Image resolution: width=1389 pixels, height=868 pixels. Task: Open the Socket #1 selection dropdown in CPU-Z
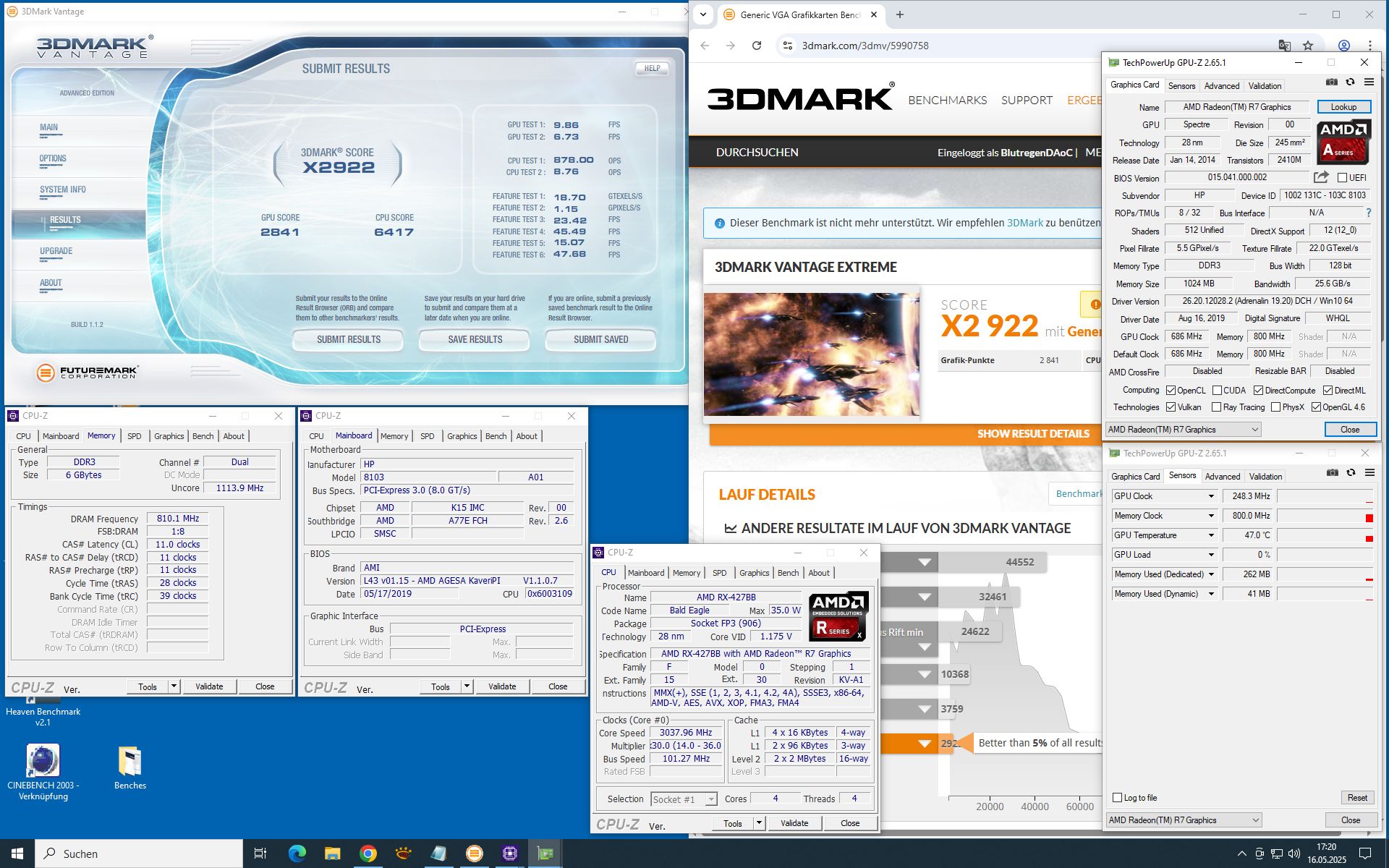click(684, 799)
